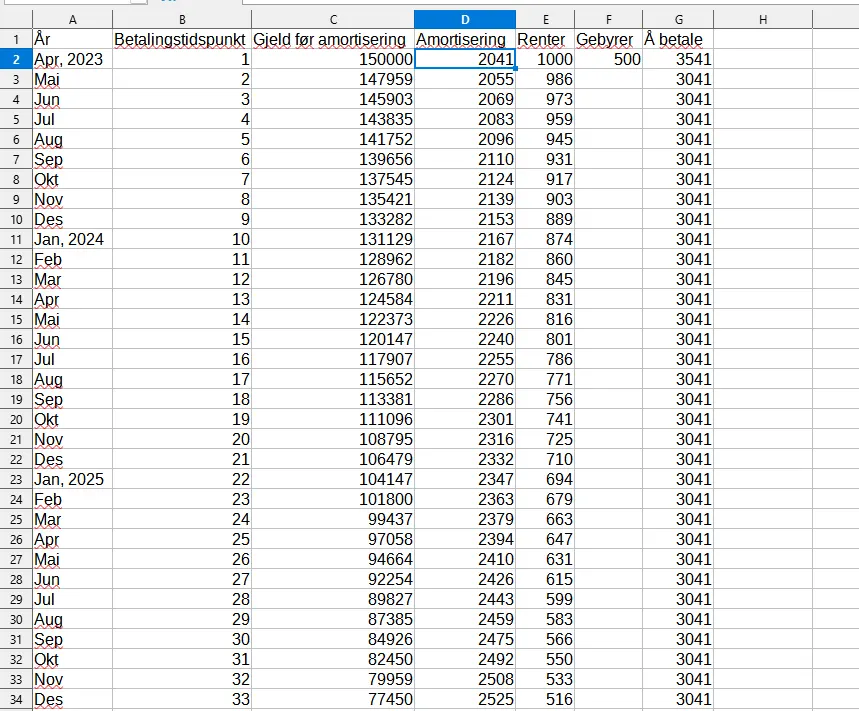Screen dimensions: 859x711
Task: Select 'Å betale' cell in row 34
Action: pyautogui.click(x=678, y=699)
